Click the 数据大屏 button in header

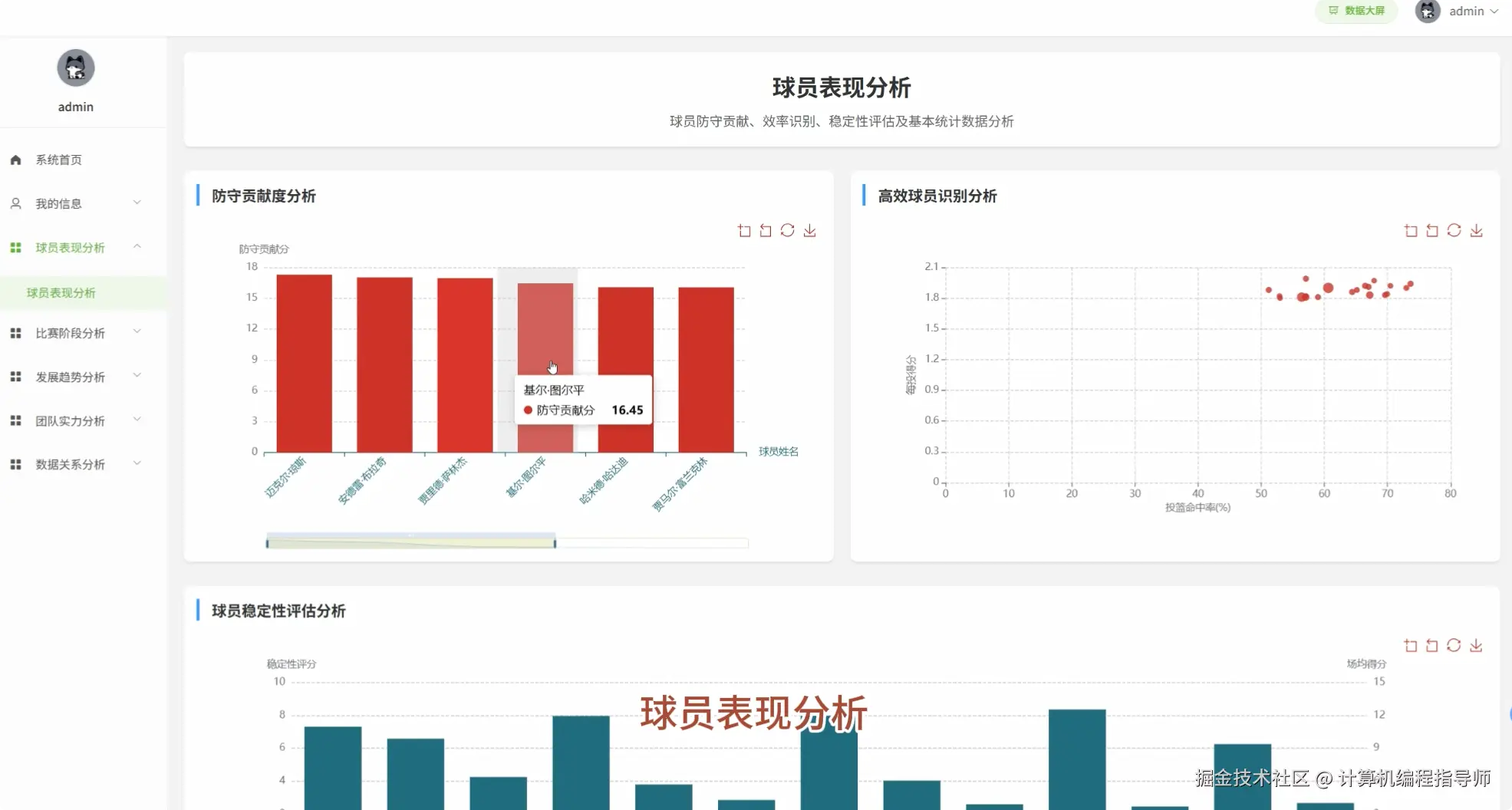pyautogui.click(x=1356, y=11)
